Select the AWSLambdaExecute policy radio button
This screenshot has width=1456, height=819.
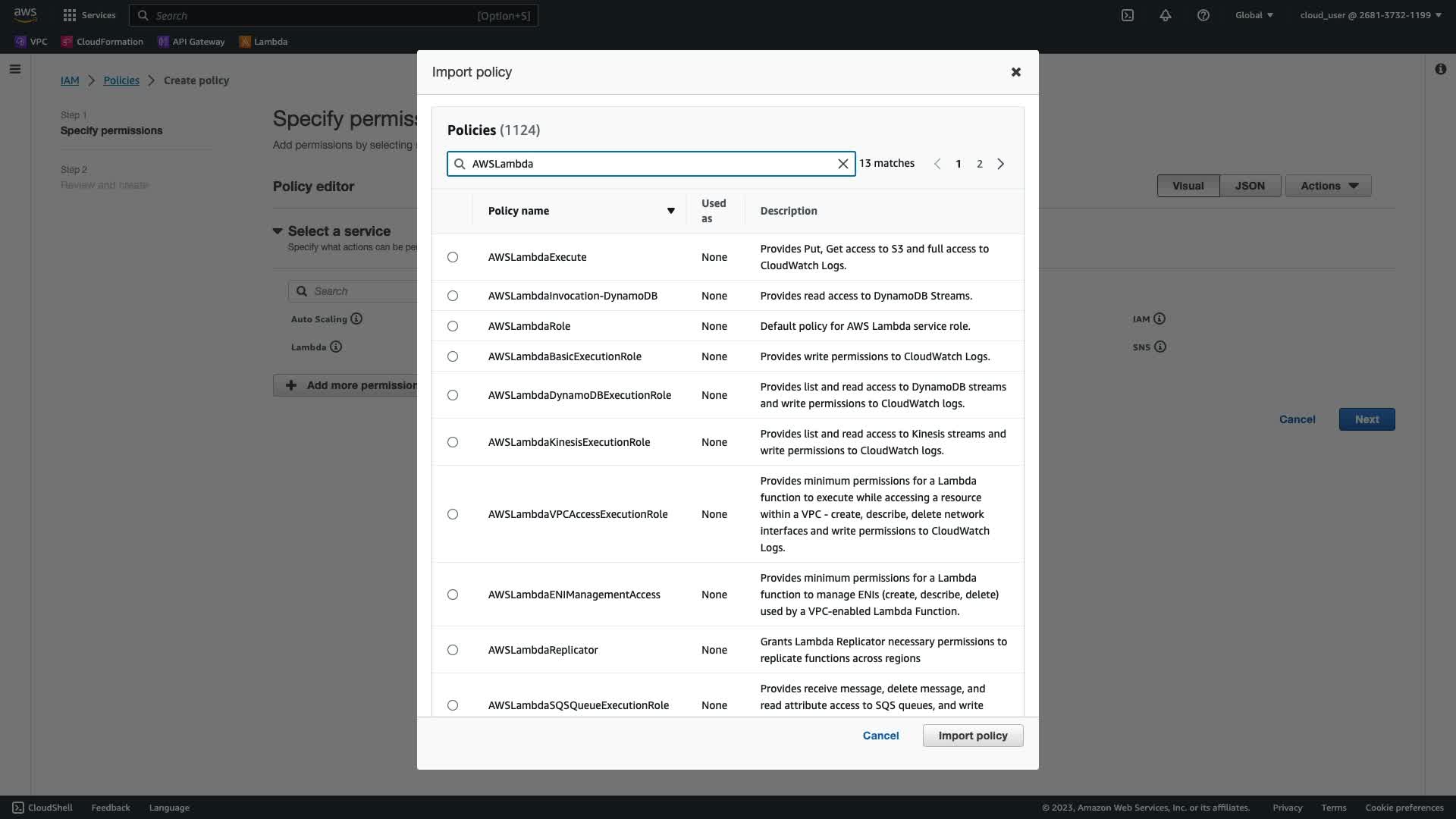[453, 257]
